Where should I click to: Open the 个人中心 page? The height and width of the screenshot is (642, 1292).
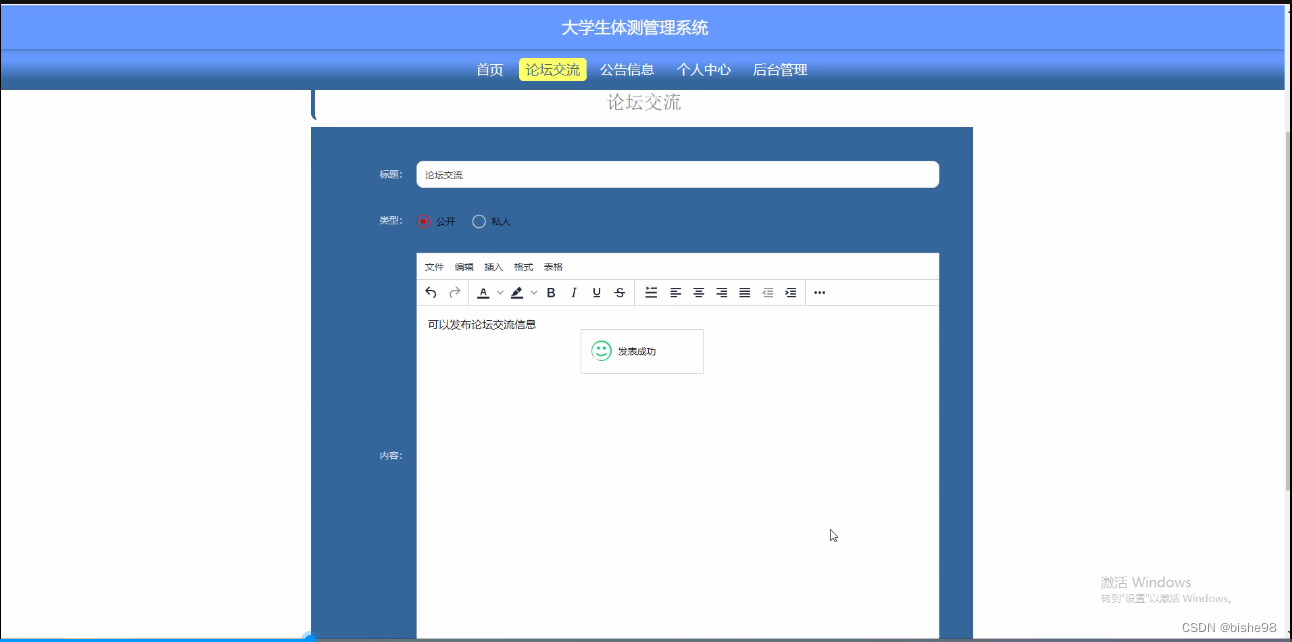pyautogui.click(x=703, y=69)
